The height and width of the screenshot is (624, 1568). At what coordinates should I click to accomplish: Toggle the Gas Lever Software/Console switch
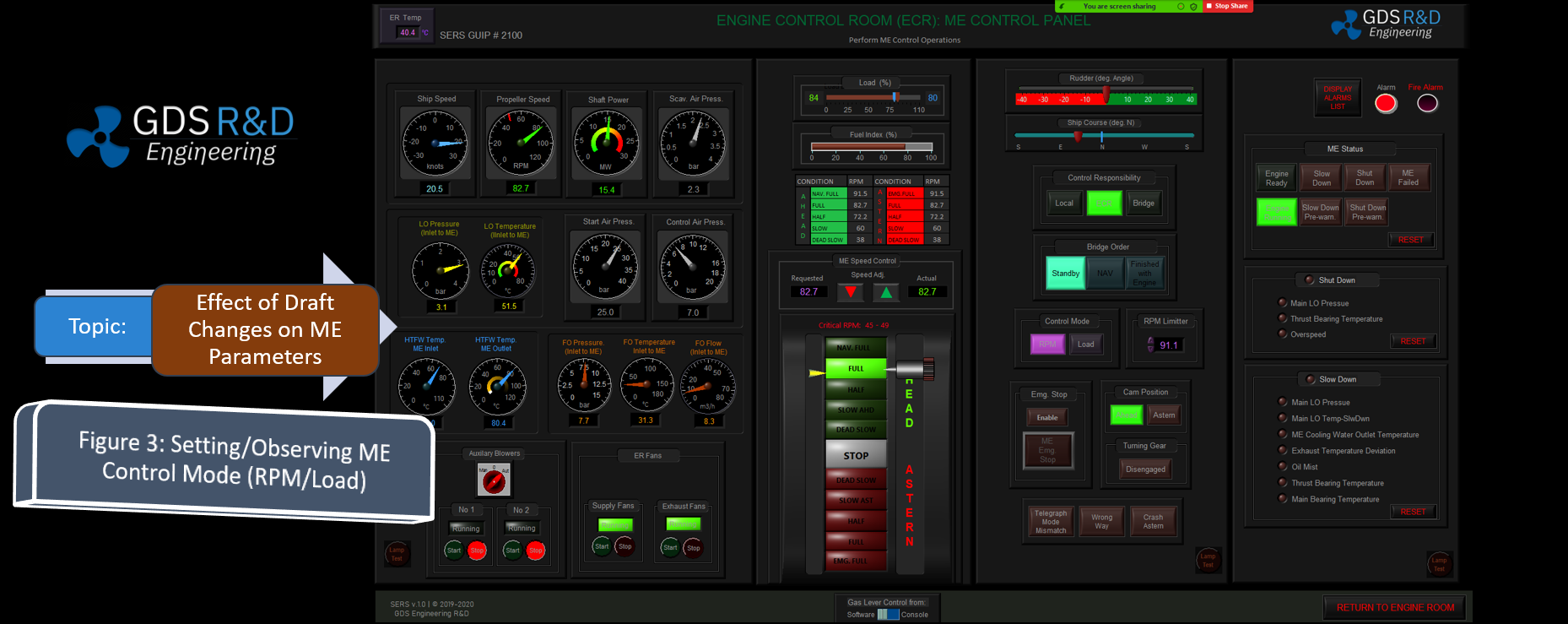click(x=888, y=615)
